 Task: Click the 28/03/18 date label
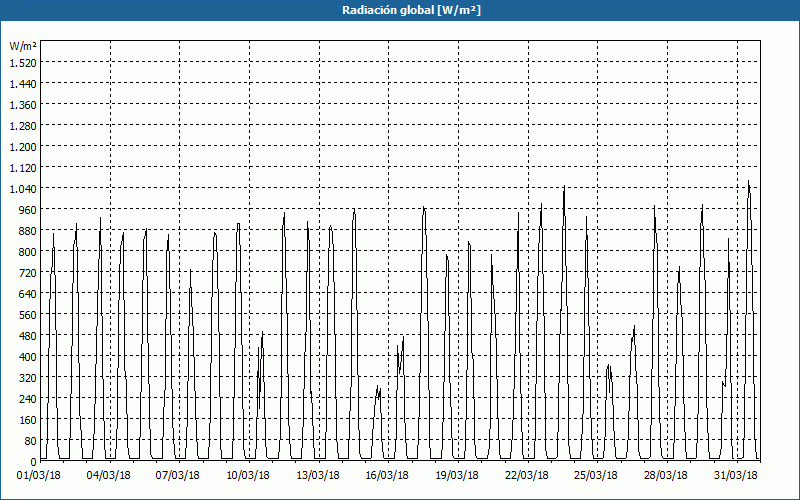click(x=666, y=476)
